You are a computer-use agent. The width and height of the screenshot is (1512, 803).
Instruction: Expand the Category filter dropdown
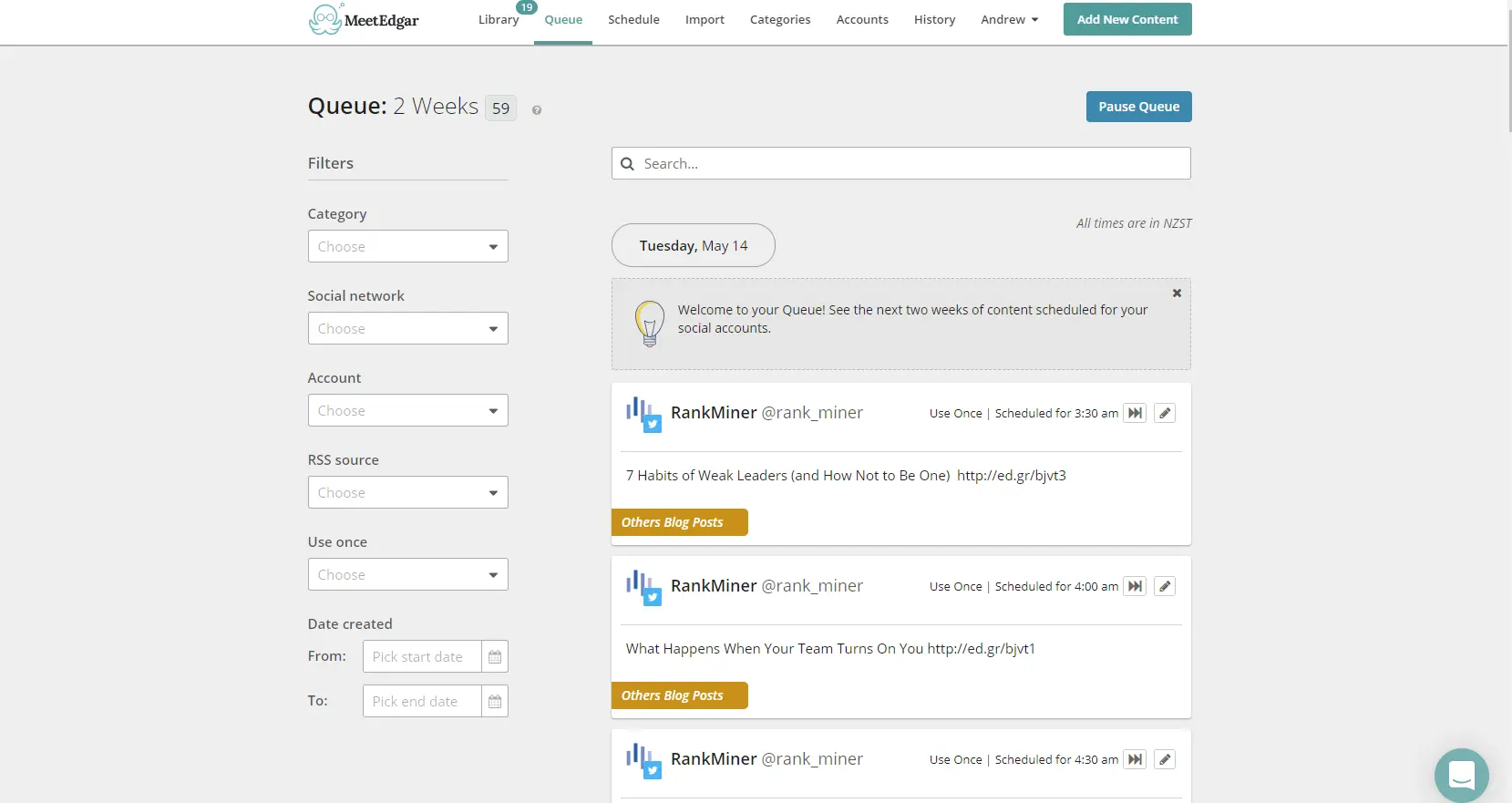coord(407,246)
